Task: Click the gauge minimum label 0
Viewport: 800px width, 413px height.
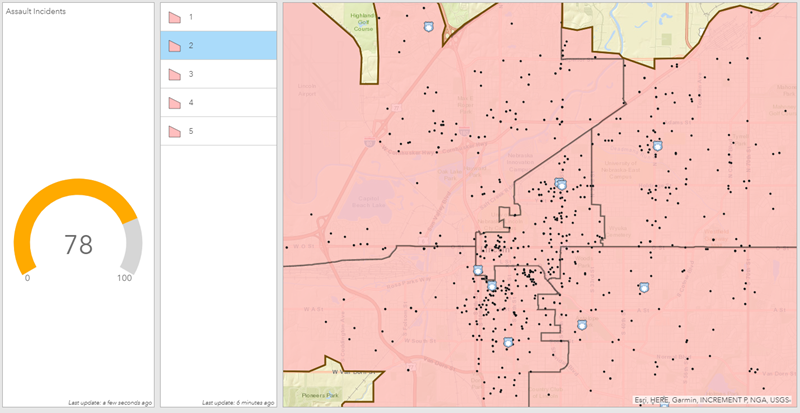Action: pyautogui.click(x=28, y=278)
